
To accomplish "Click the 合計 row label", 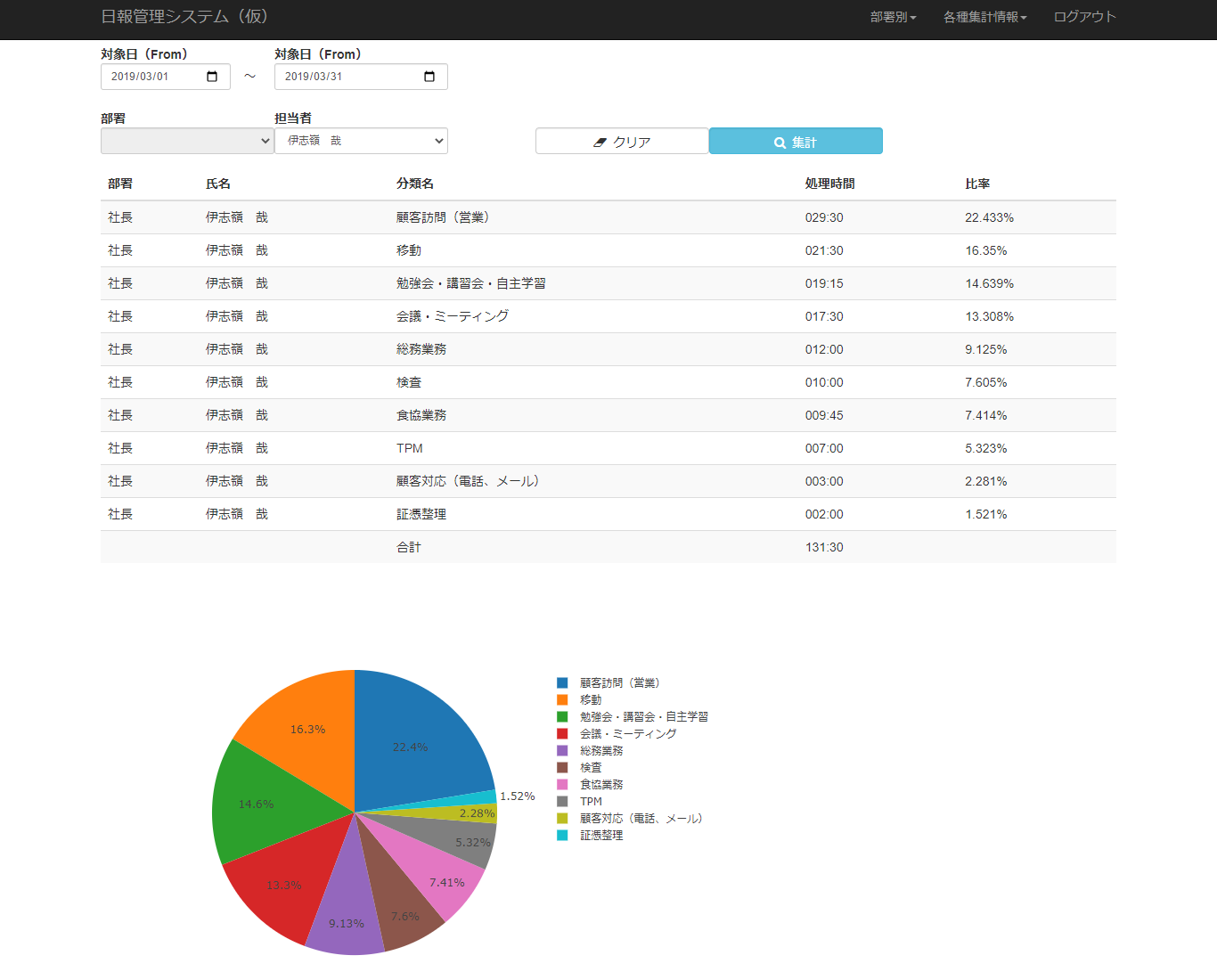I will tap(409, 547).
